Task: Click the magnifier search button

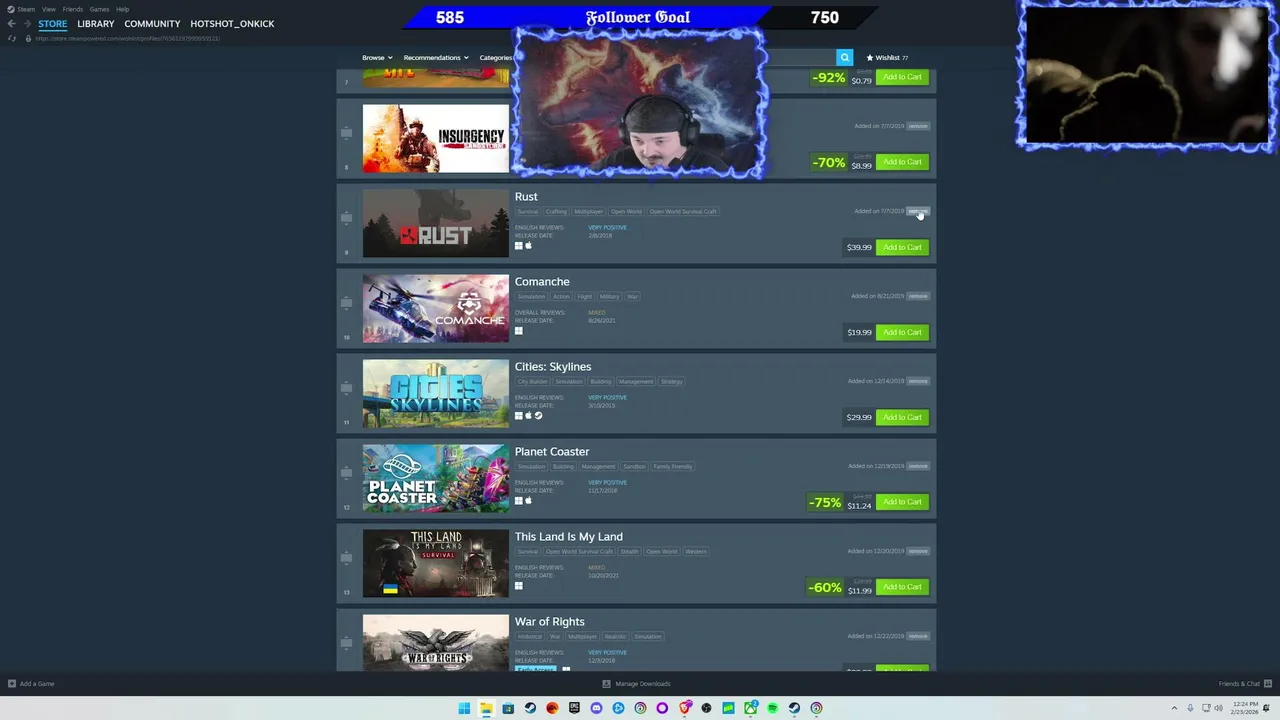Action: click(x=845, y=57)
